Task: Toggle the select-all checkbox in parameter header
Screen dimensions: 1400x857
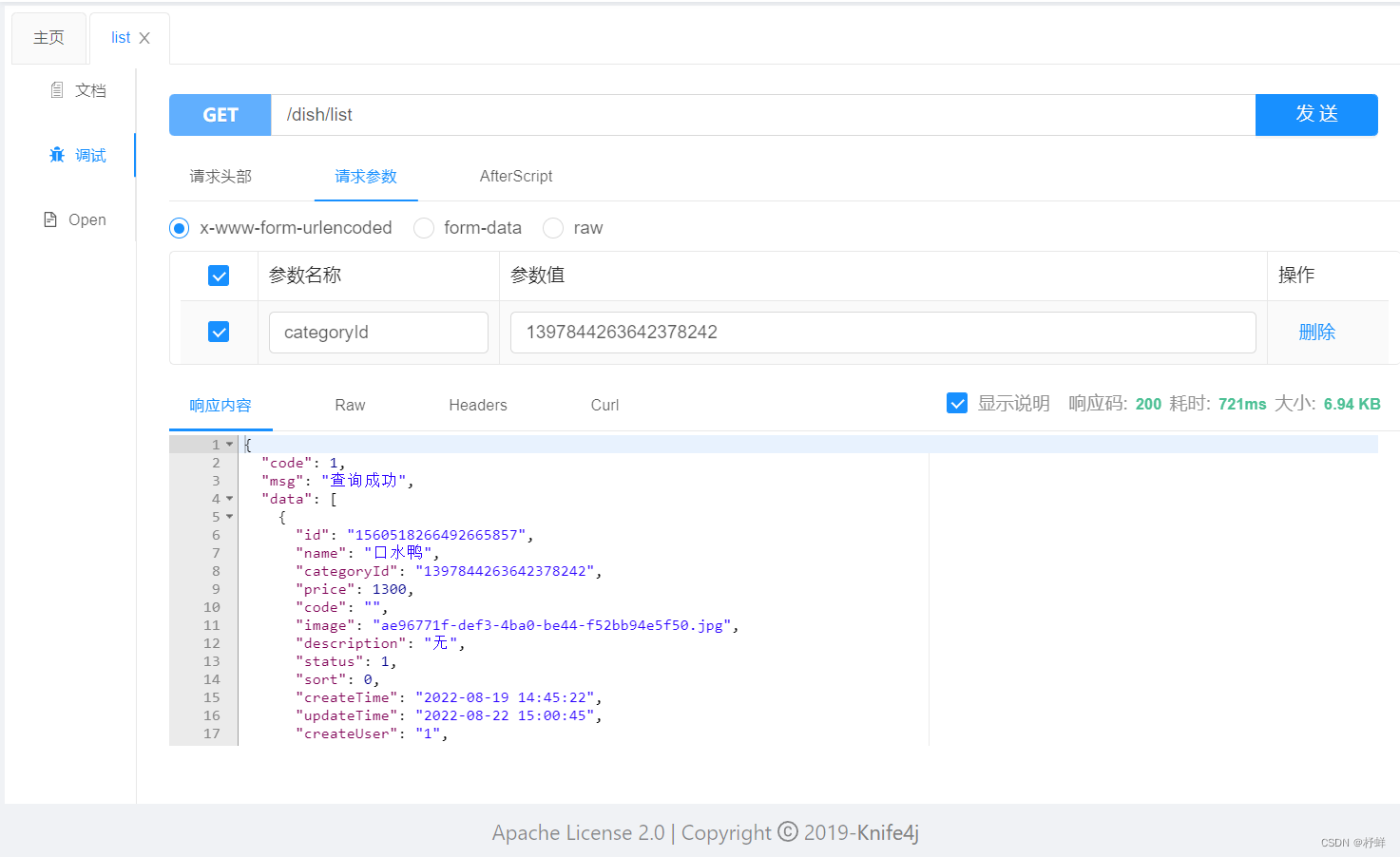Action: (x=219, y=276)
